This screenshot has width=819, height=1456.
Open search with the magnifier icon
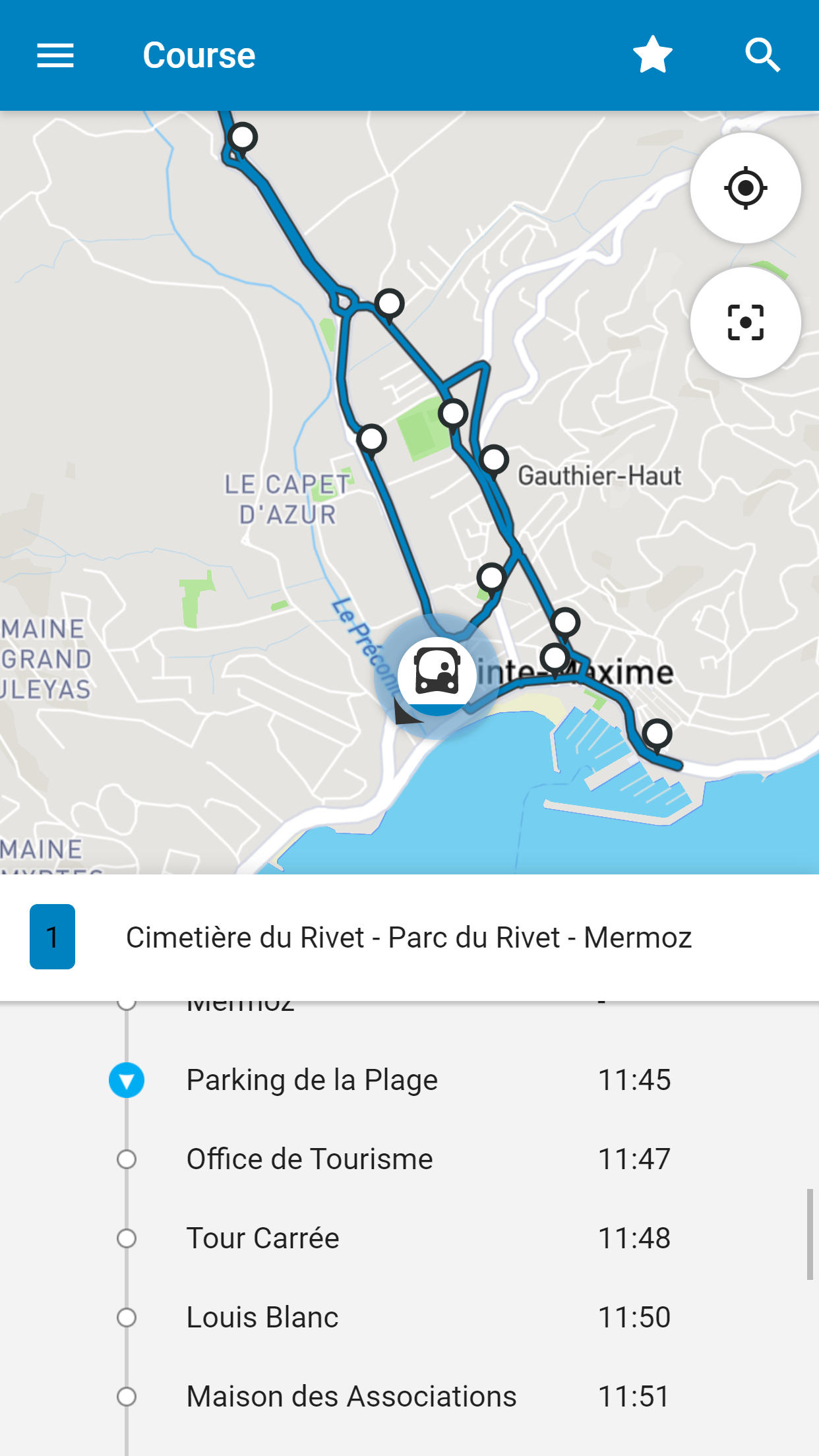pos(762,55)
